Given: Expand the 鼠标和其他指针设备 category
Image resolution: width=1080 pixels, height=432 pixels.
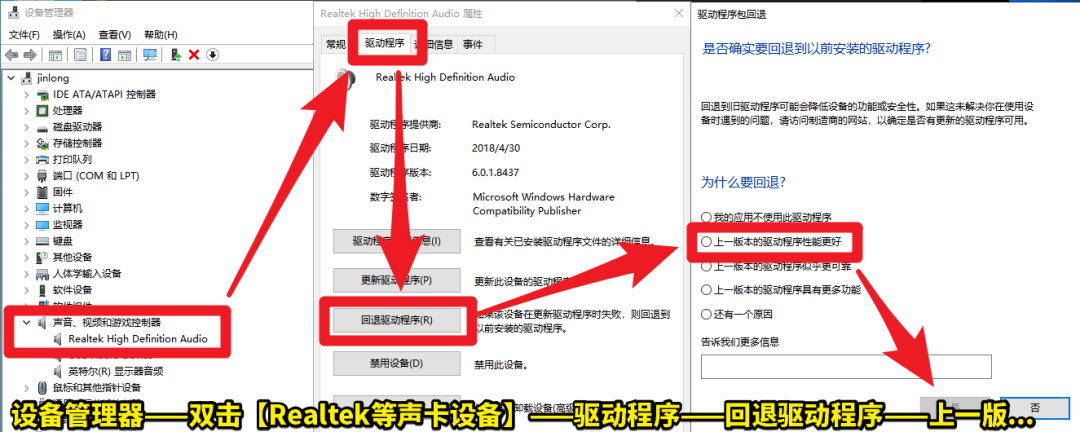Looking at the screenshot, I should 26,387.
